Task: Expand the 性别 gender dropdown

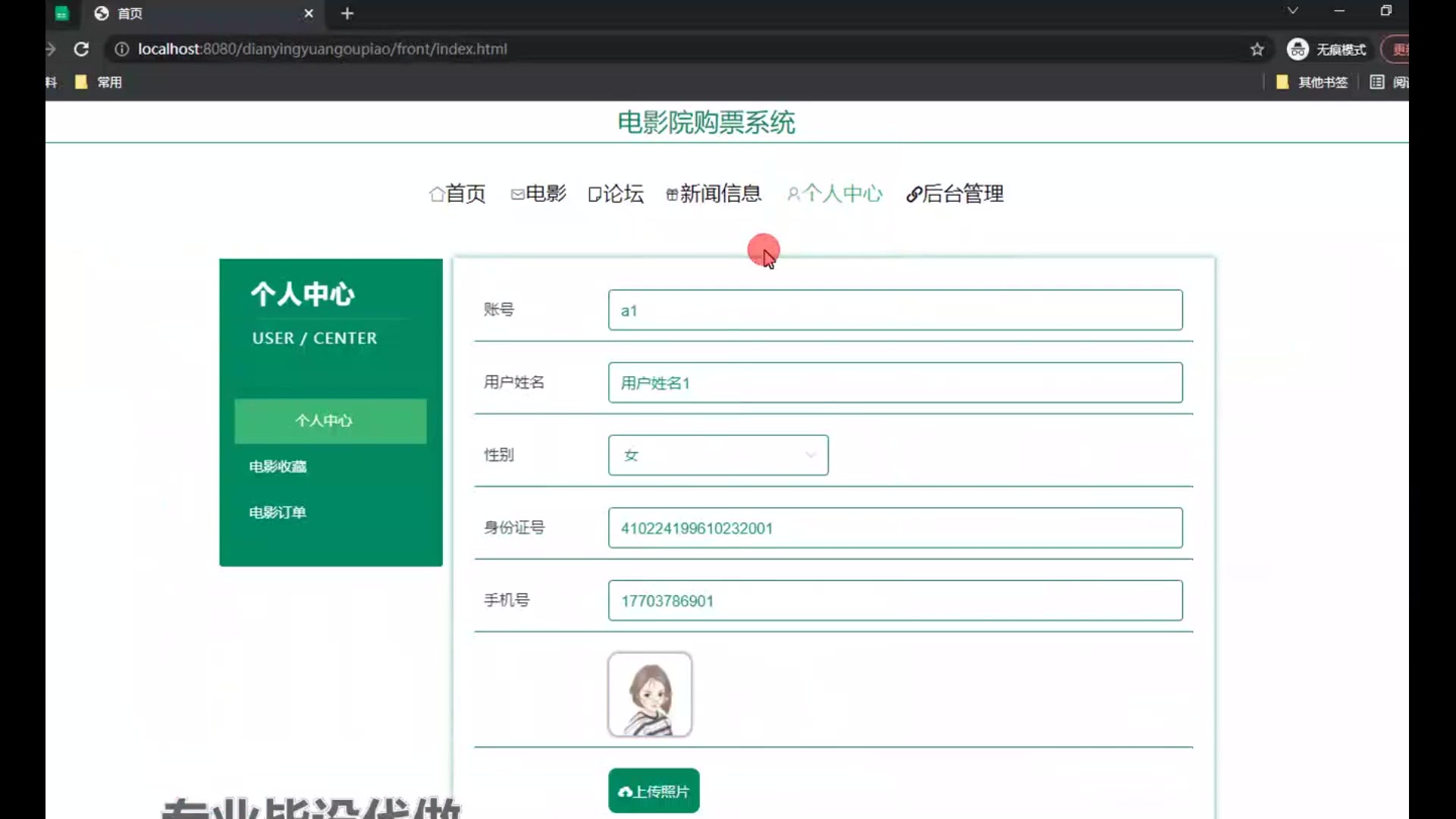Action: 717,455
